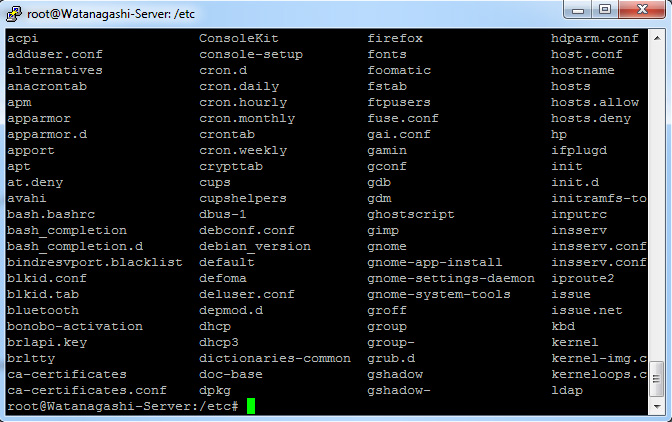Image resolution: width=672 pixels, height=422 pixels.
Task: Click the crontab entry in the listing
Action: (227, 134)
